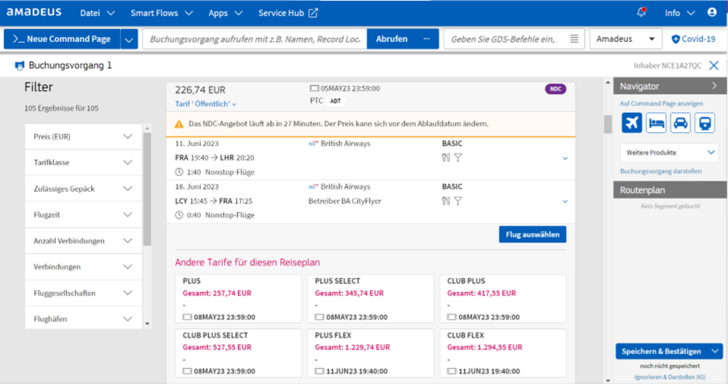Click the booking search input field

[254, 39]
